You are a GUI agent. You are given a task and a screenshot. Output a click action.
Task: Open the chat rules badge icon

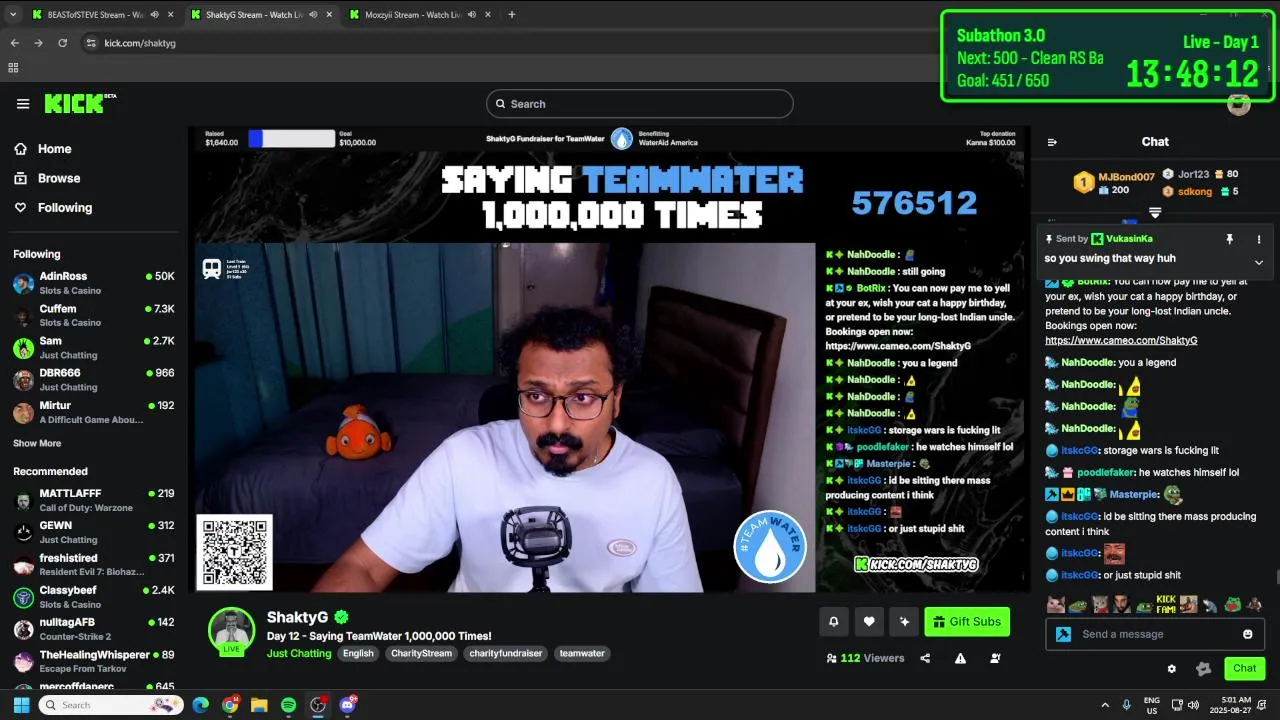(x=1204, y=668)
